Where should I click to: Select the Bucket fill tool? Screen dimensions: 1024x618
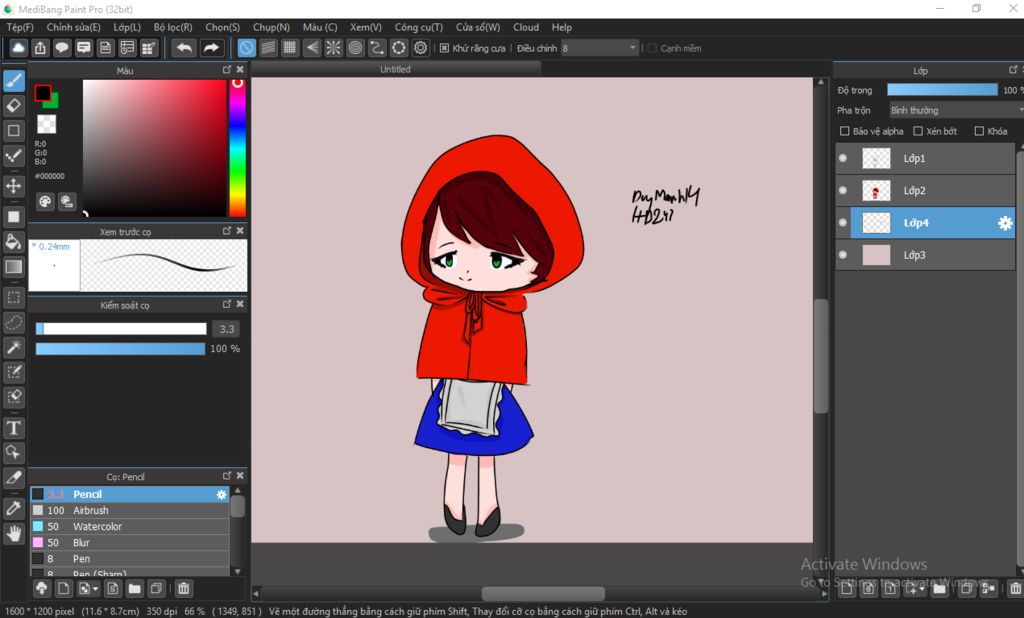point(14,242)
